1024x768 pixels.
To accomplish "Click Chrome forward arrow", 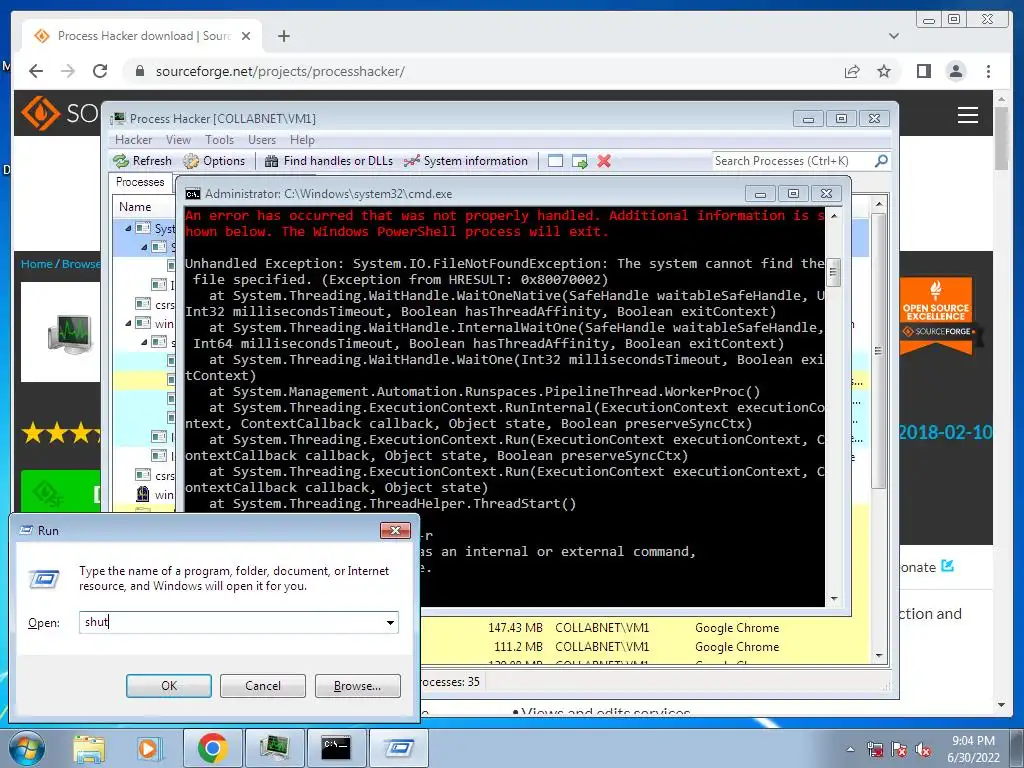I will (68, 71).
